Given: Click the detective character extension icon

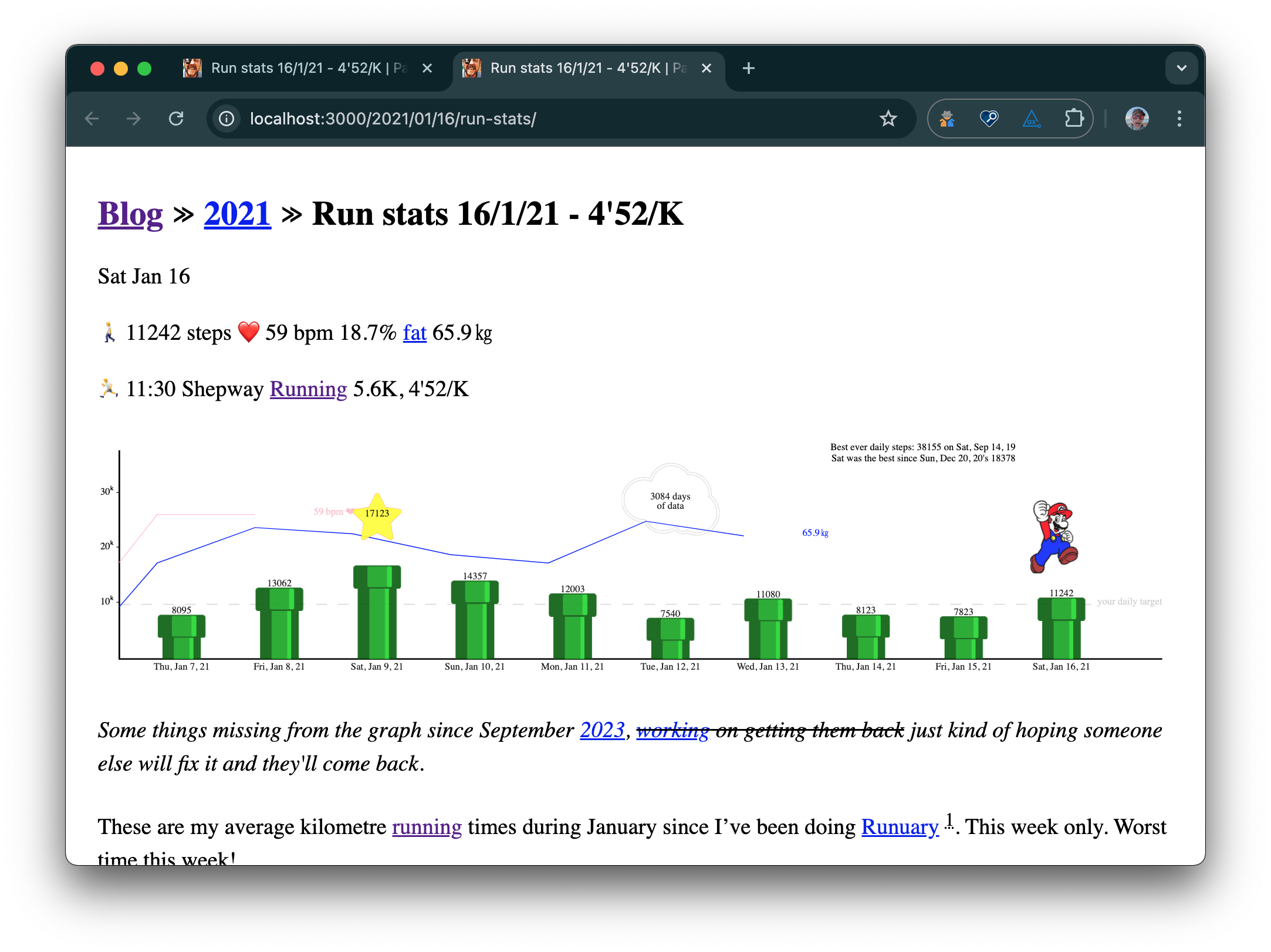Looking at the screenshot, I should [947, 119].
